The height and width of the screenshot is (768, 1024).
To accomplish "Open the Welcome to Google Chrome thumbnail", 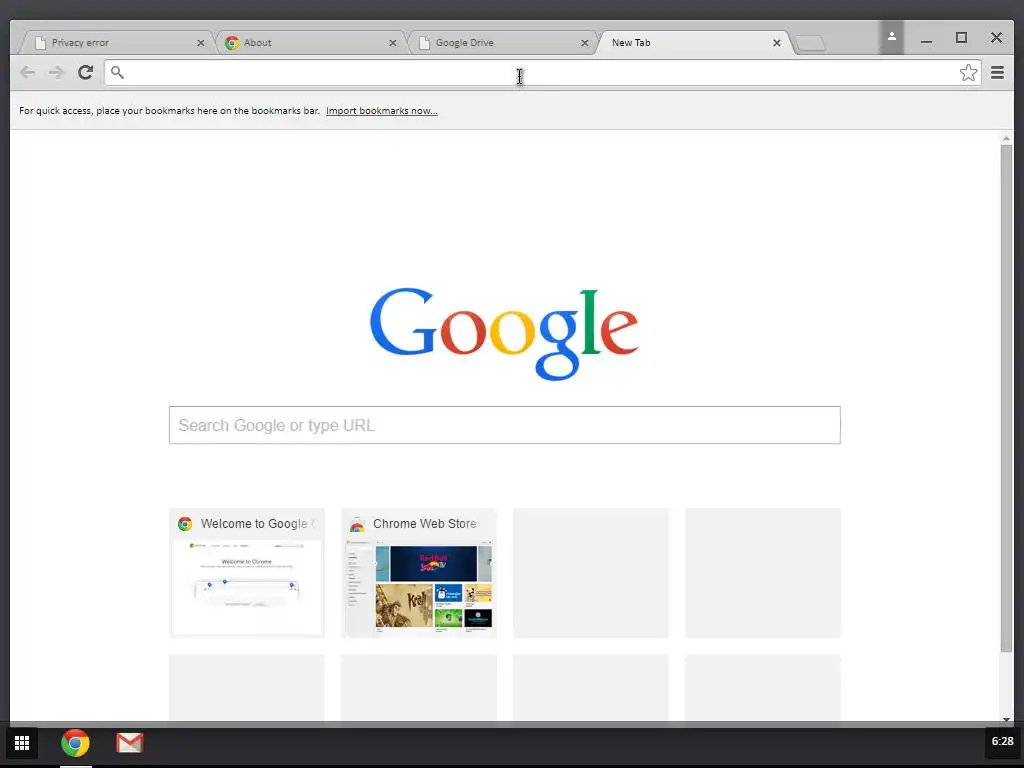I will pyautogui.click(x=247, y=573).
